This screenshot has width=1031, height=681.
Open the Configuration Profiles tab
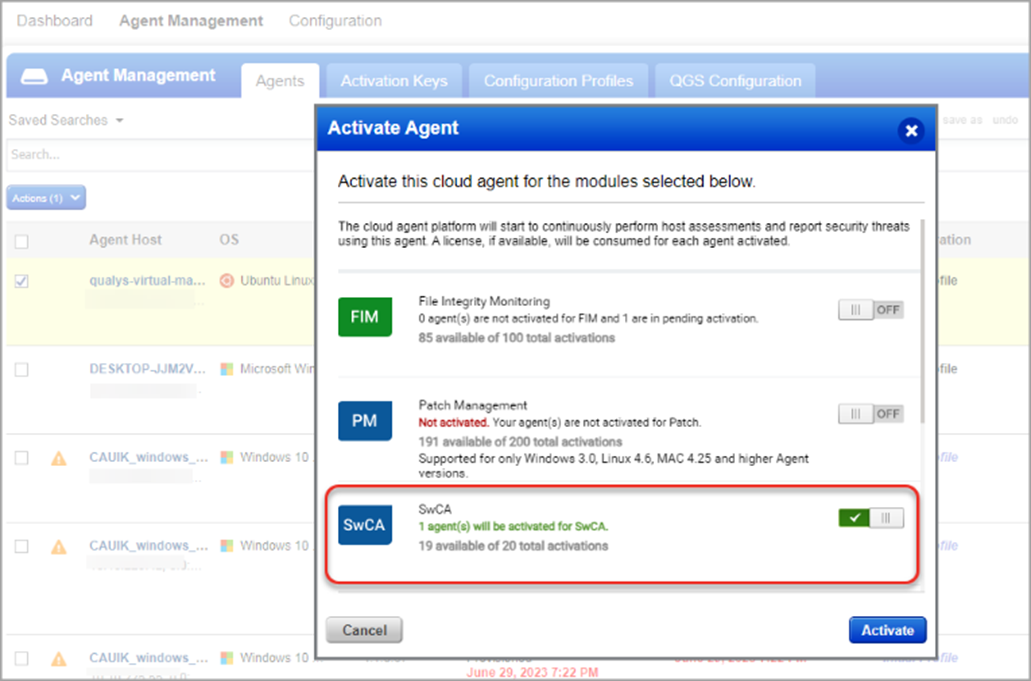pyautogui.click(x=558, y=81)
